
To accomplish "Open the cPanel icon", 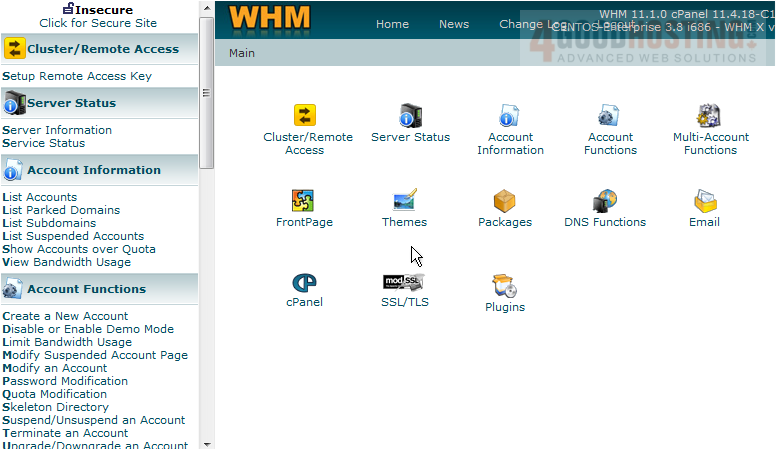I will pyautogui.click(x=304, y=283).
